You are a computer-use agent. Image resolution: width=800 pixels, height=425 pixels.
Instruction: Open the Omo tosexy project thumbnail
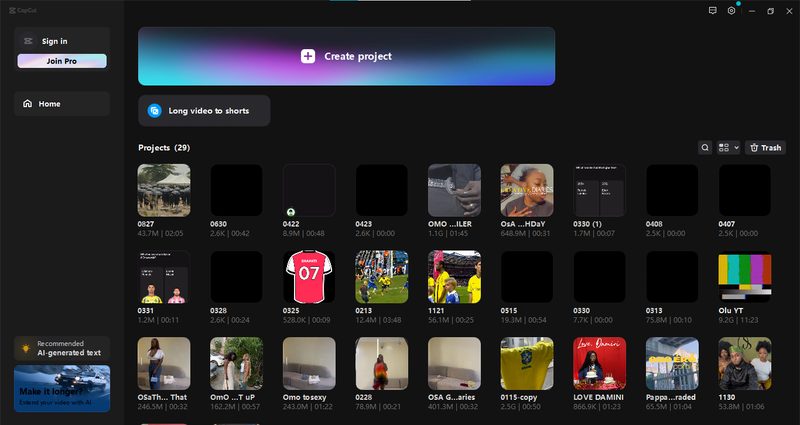309,364
